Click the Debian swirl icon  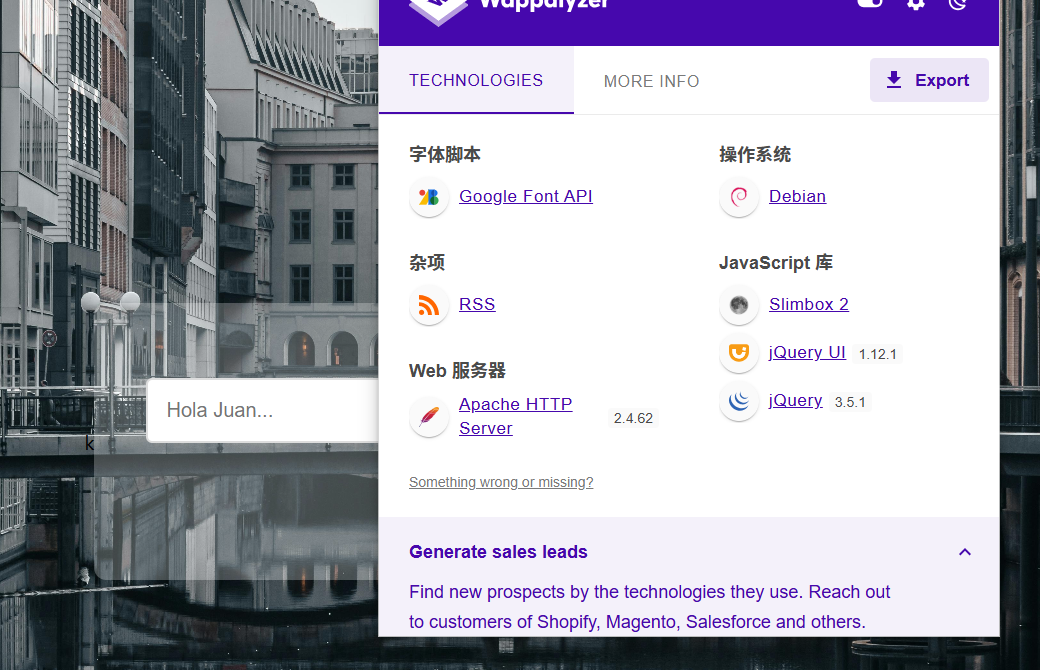point(739,197)
